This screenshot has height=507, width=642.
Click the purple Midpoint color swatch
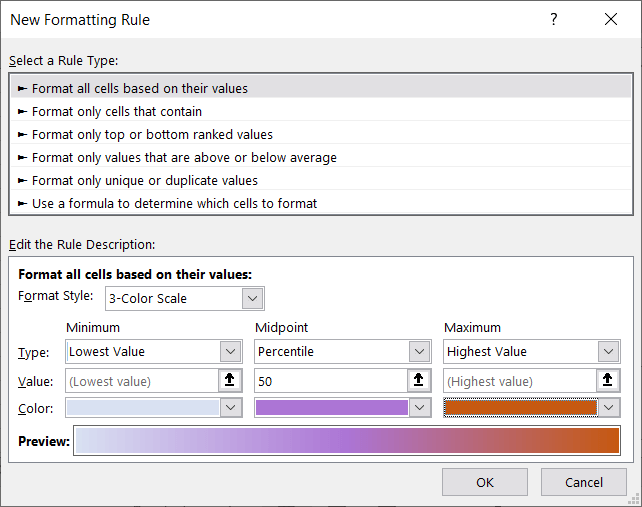click(x=332, y=408)
